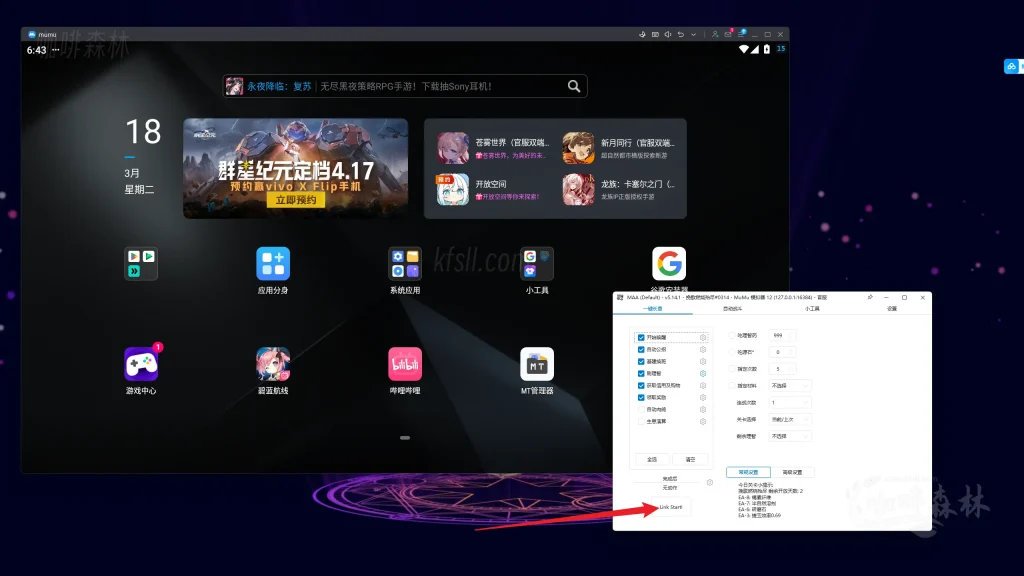1024x576 pixels.
Task: Switch to the 自动战斗 tab in MAA
Action: 733,309
